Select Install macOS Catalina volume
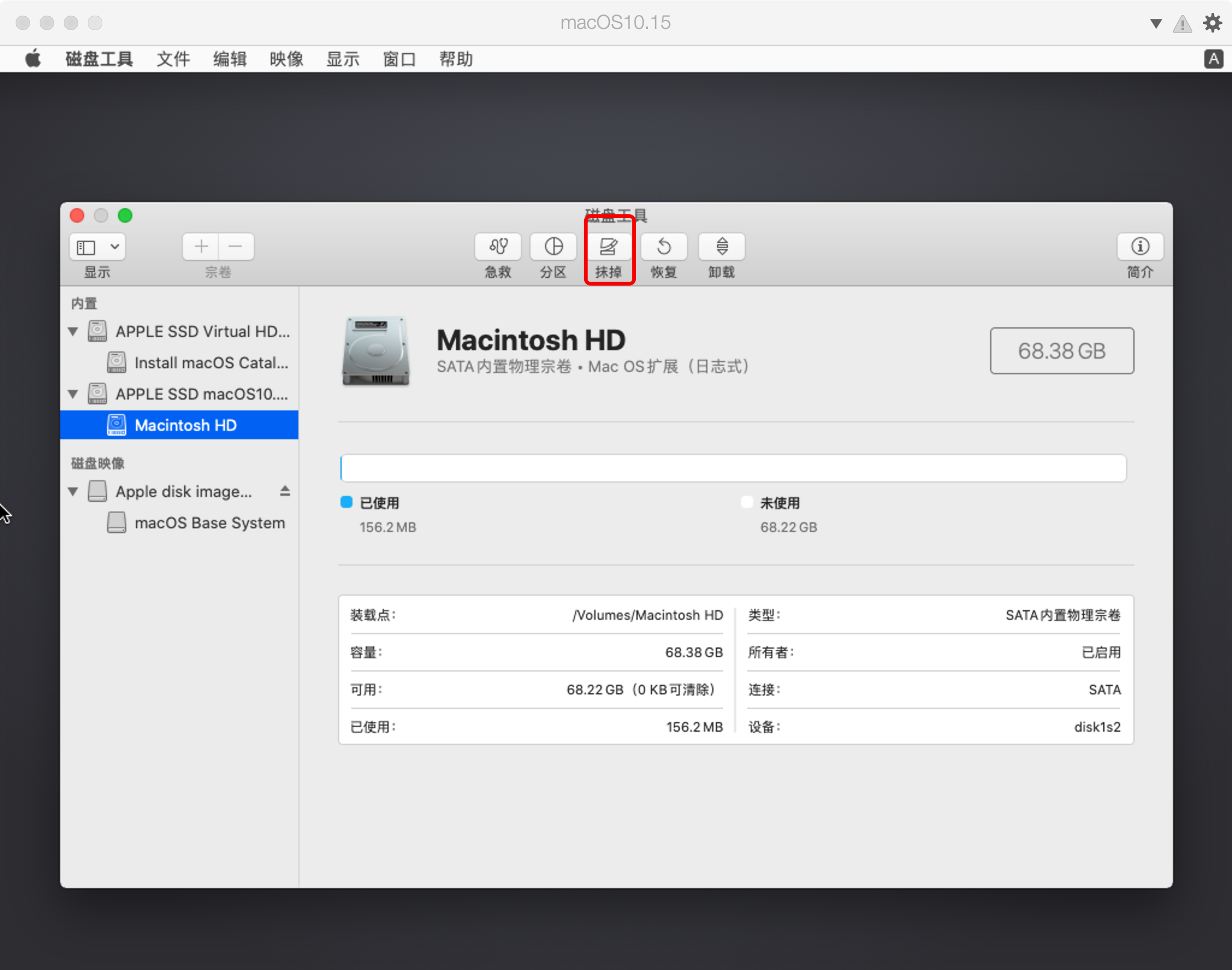The image size is (1232, 970). tap(211, 363)
